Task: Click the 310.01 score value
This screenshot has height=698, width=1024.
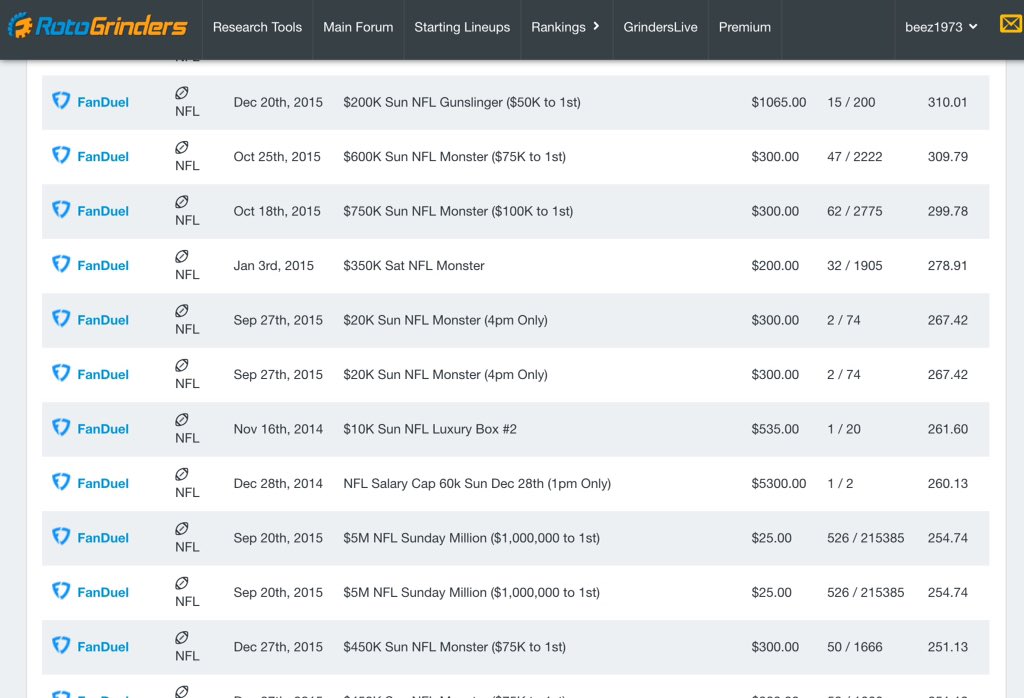Action: (x=947, y=103)
